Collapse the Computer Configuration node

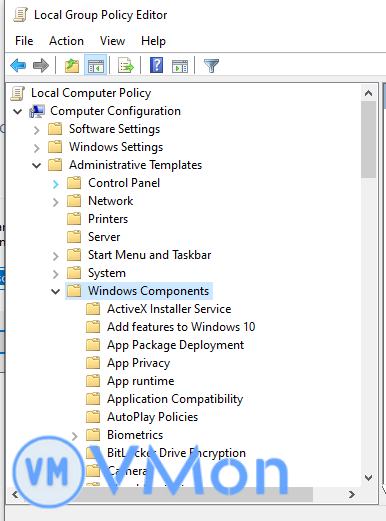(x=17, y=111)
